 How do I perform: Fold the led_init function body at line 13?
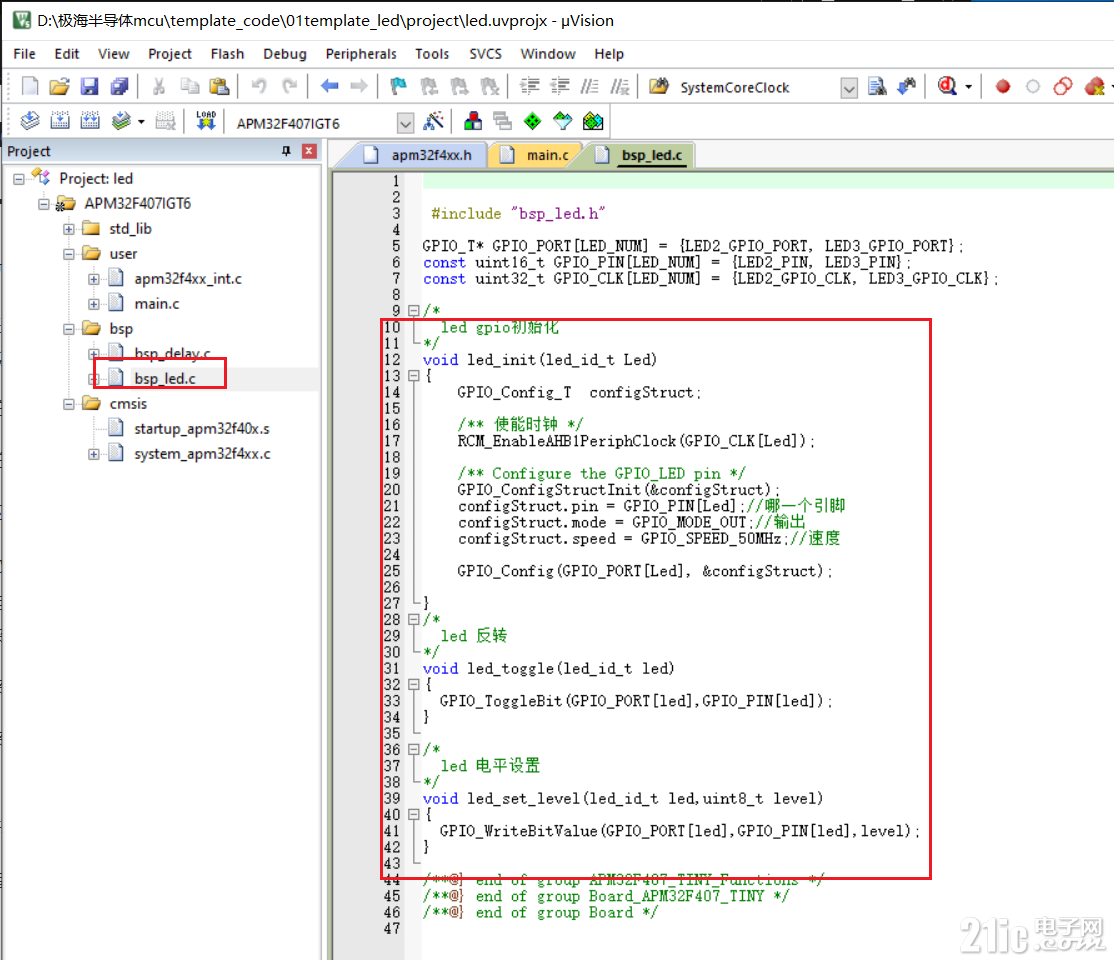click(x=413, y=376)
